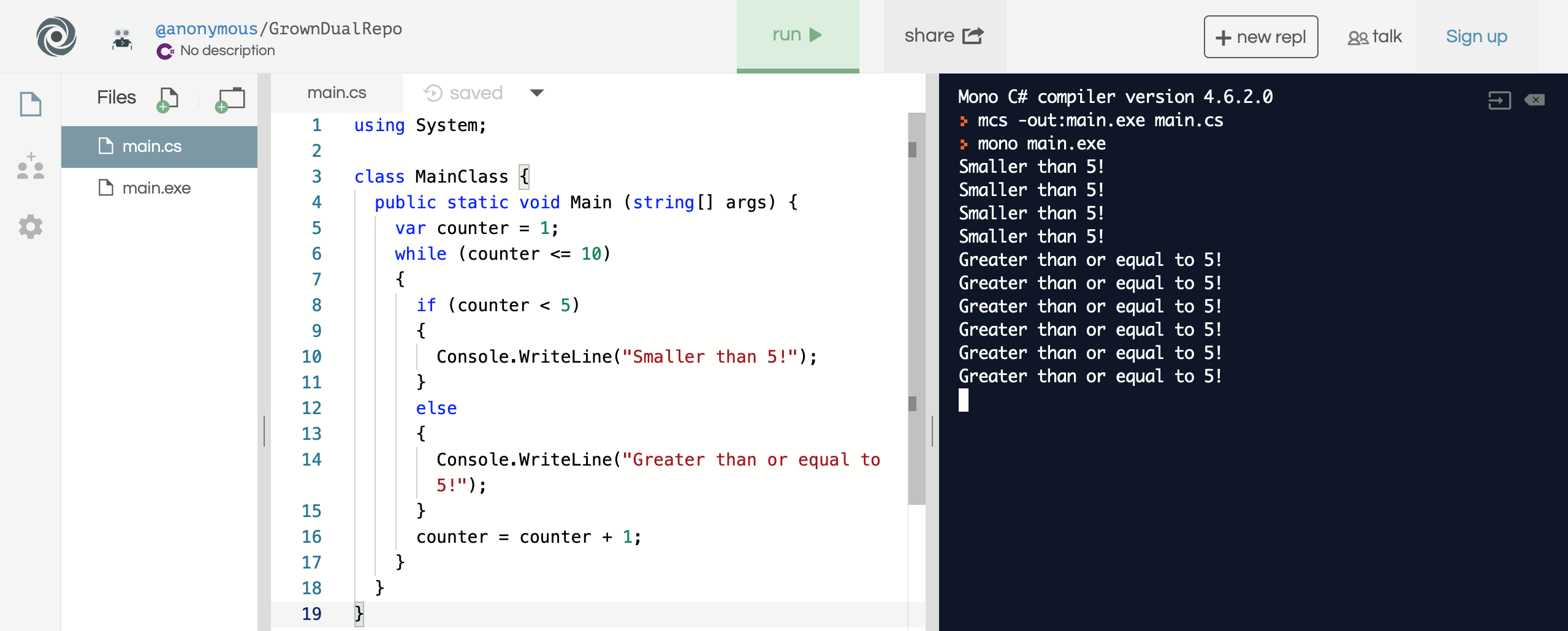Click the console open-in-new-window icon
Viewport: 1568px width, 631px height.
[x=1499, y=100]
